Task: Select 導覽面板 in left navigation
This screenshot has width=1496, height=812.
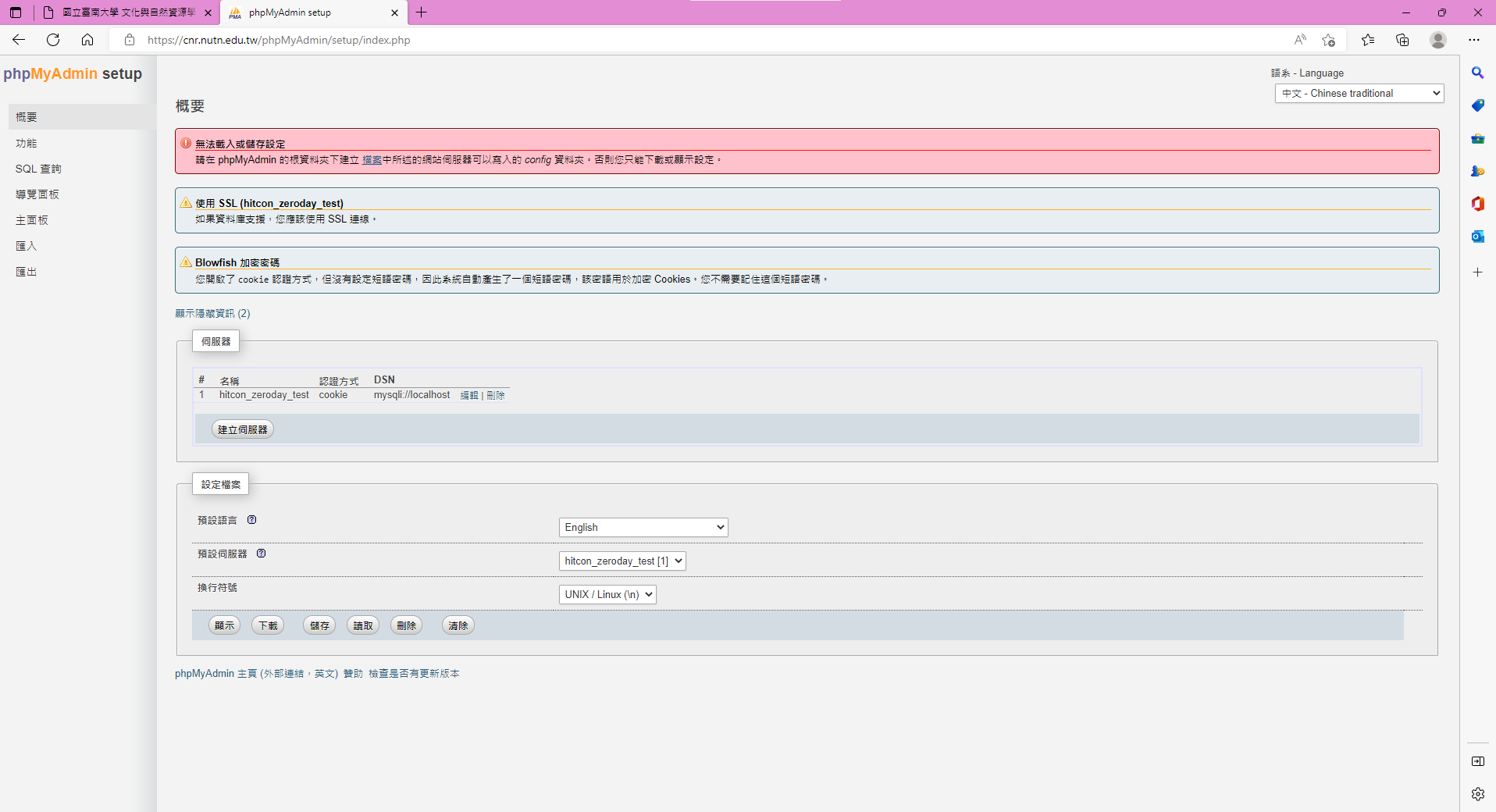Action: pyautogui.click(x=37, y=194)
